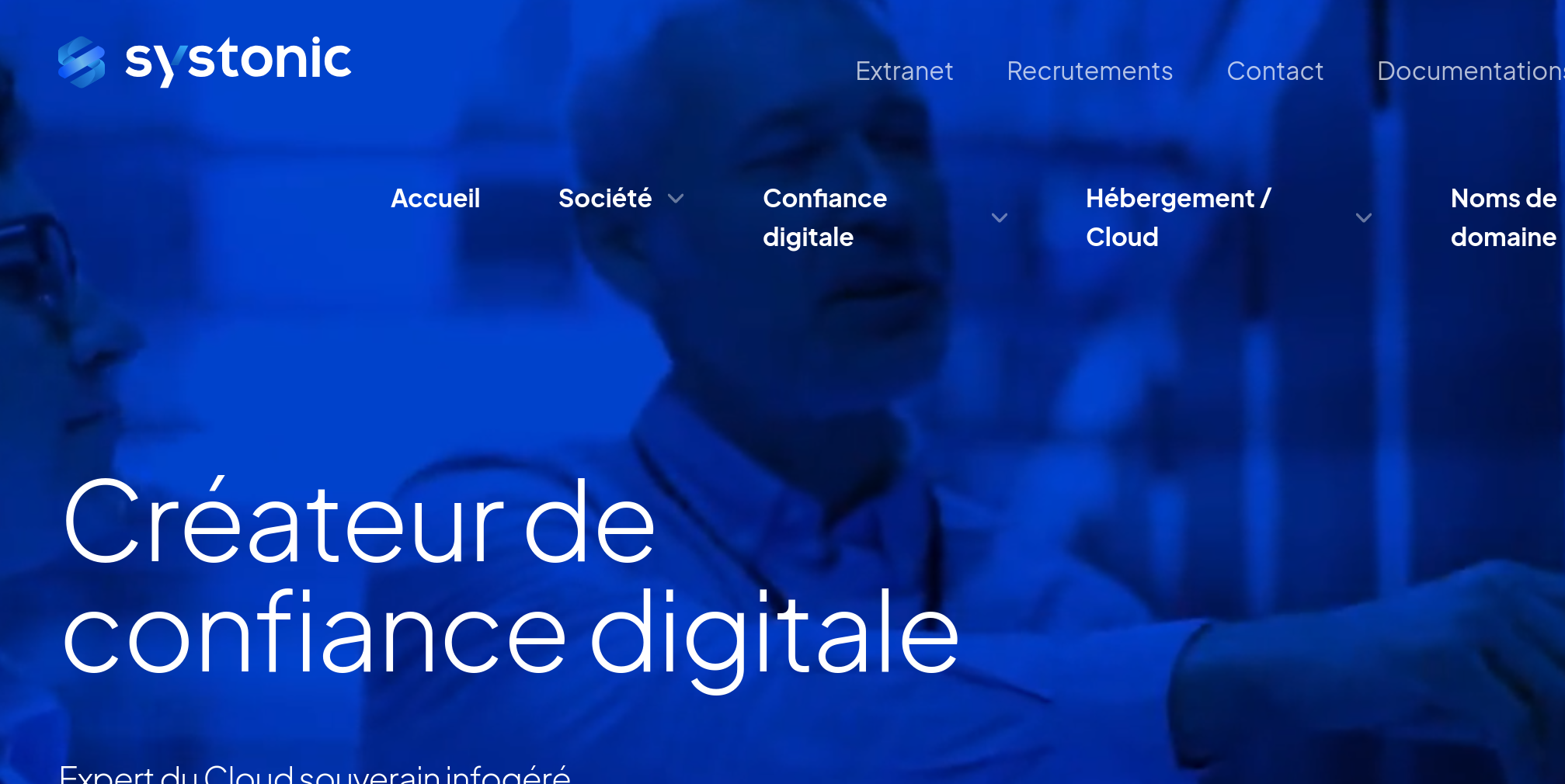The image size is (1565, 784).
Task: Open the Documentations link
Action: 1471,71
